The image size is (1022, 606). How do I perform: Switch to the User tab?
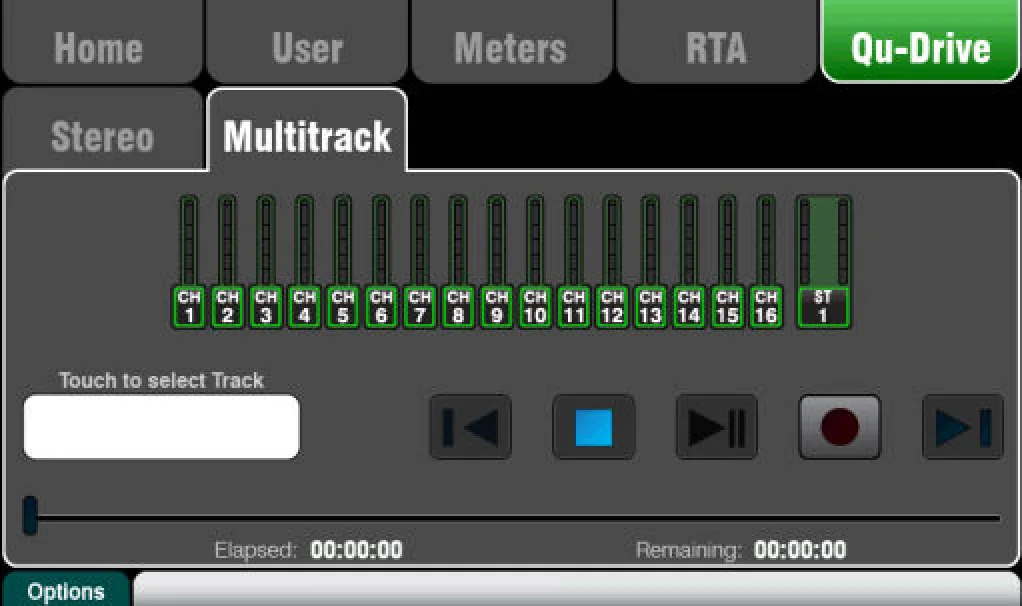(x=307, y=42)
